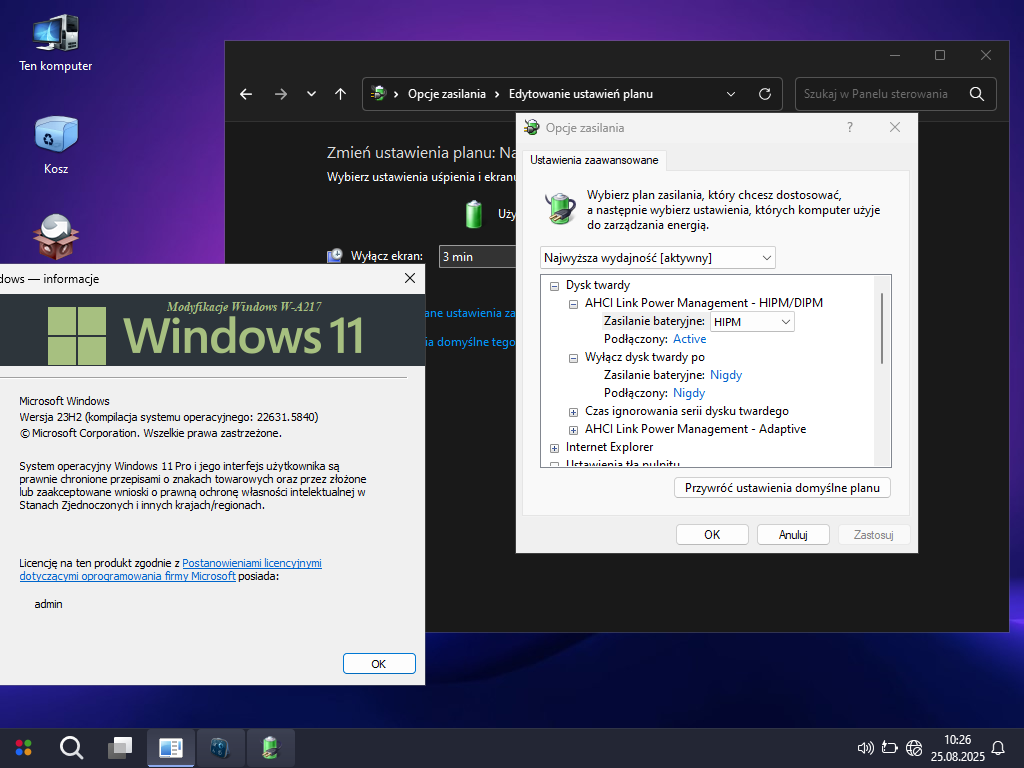This screenshot has width=1024, height=768.
Task: Click the volume speaker tray icon
Action: 866,748
